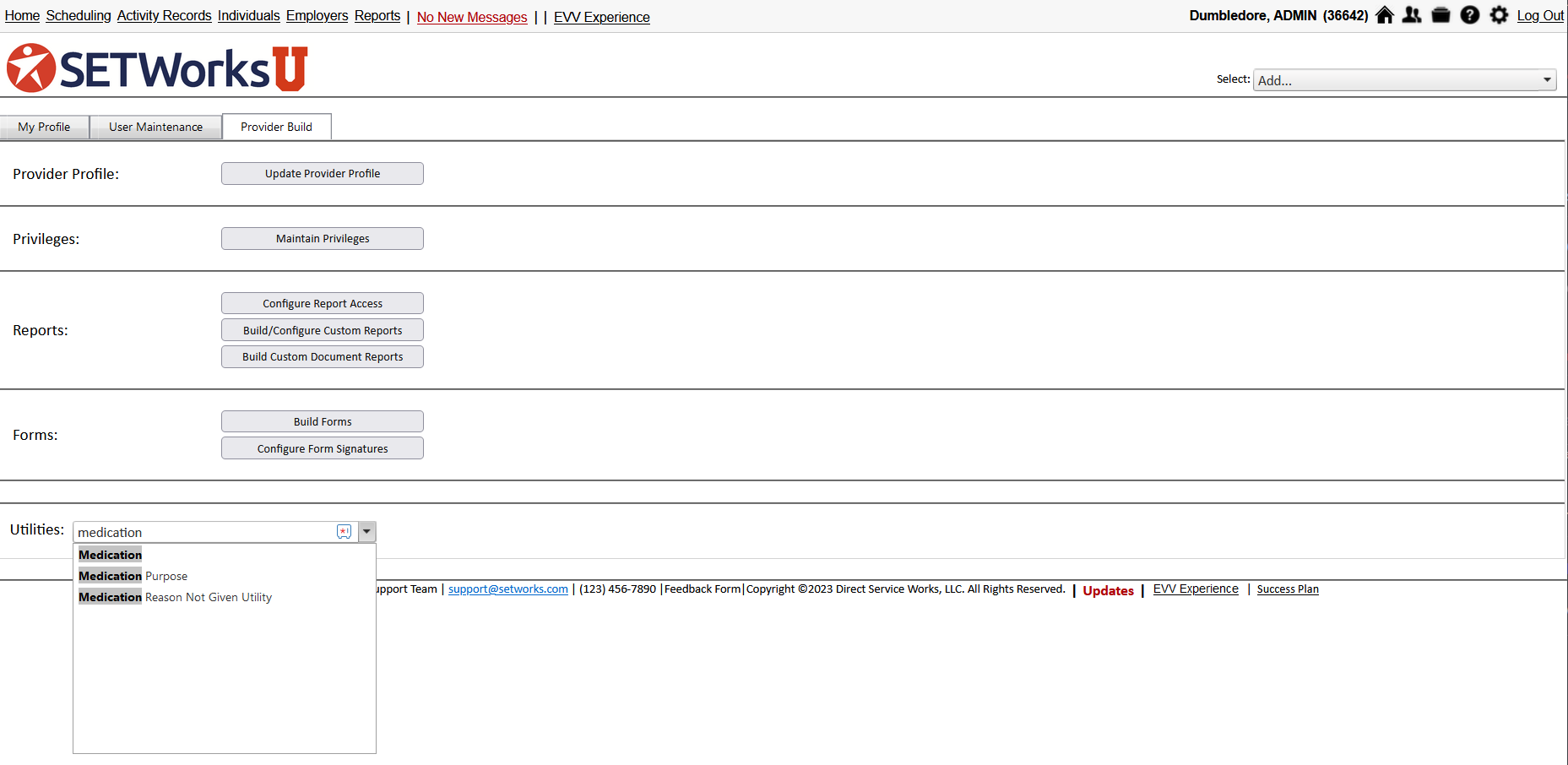The height and width of the screenshot is (765, 1568).
Task: Select Medication Reason Not Given Utility
Action: click(x=176, y=597)
